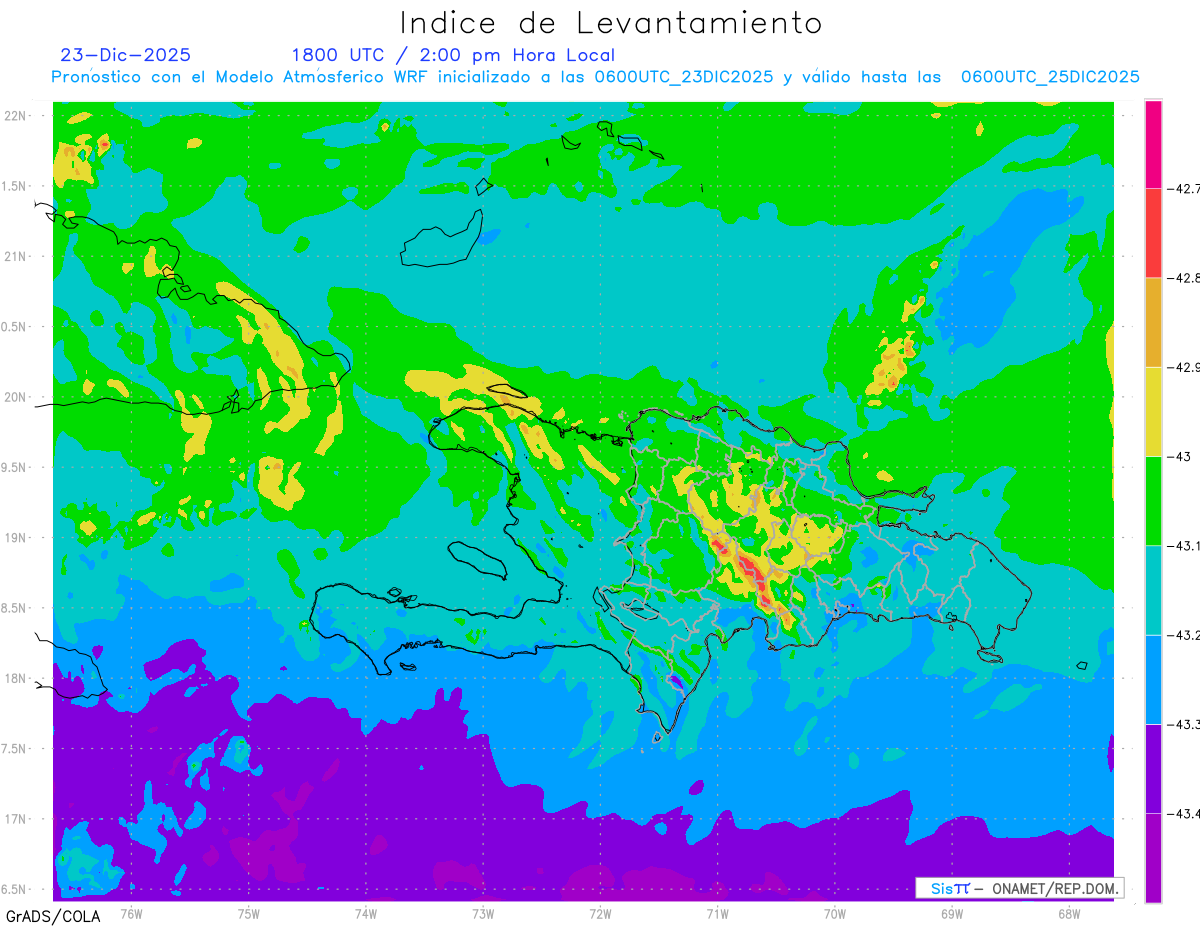Click the '74W' longitude label
Viewport: 1200px width, 927px height.
point(366,913)
